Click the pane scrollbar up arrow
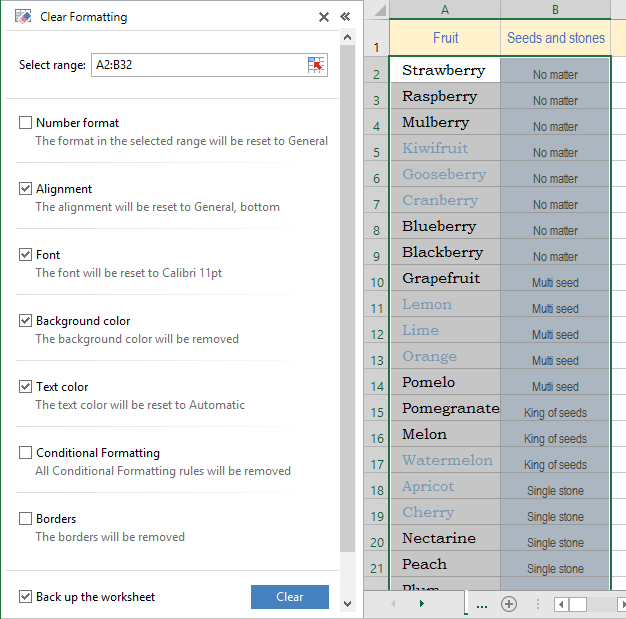The width and height of the screenshot is (626, 619). [x=347, y=38]
